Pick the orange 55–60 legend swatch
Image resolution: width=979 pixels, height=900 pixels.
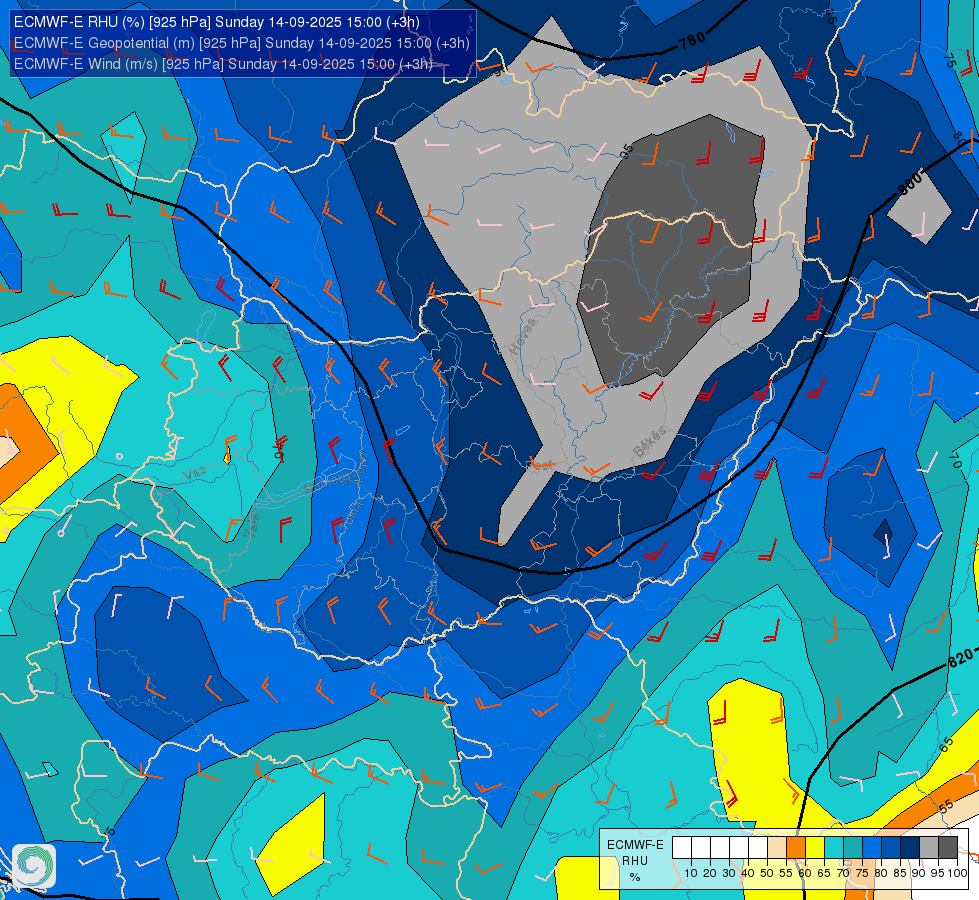[x=795, y=847]
